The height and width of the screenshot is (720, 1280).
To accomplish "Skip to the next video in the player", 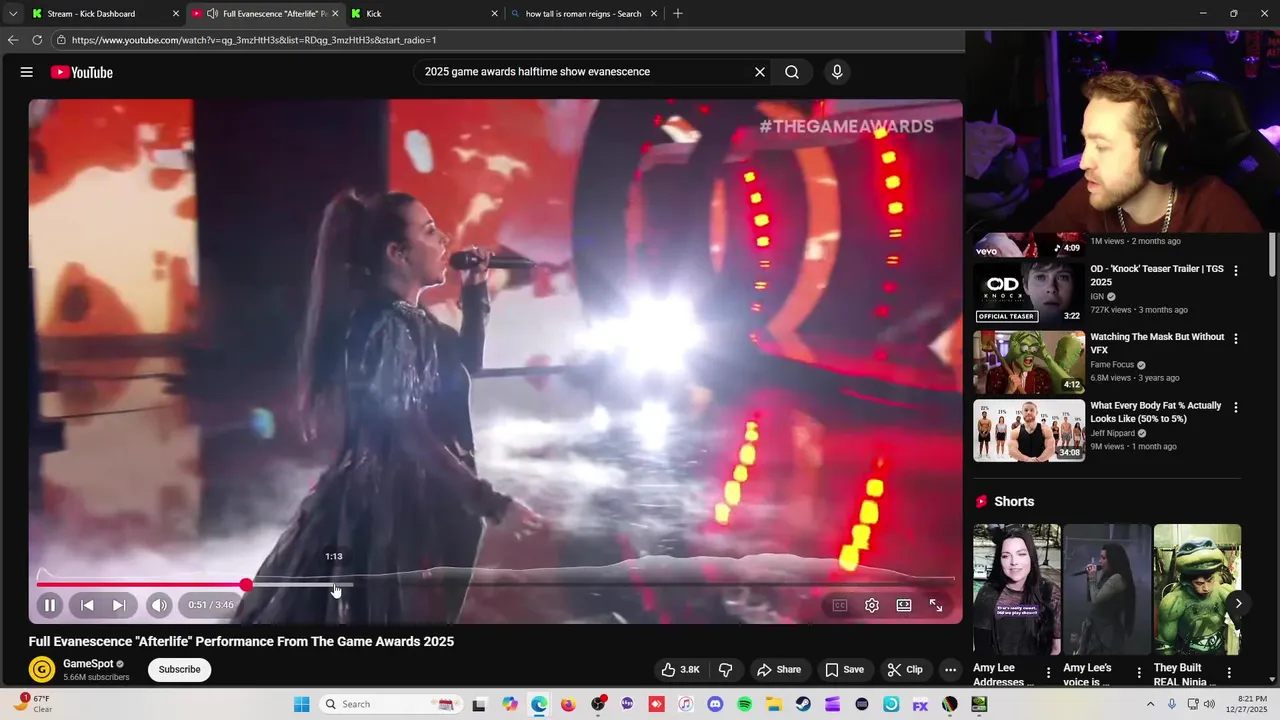I will point(119,605).
